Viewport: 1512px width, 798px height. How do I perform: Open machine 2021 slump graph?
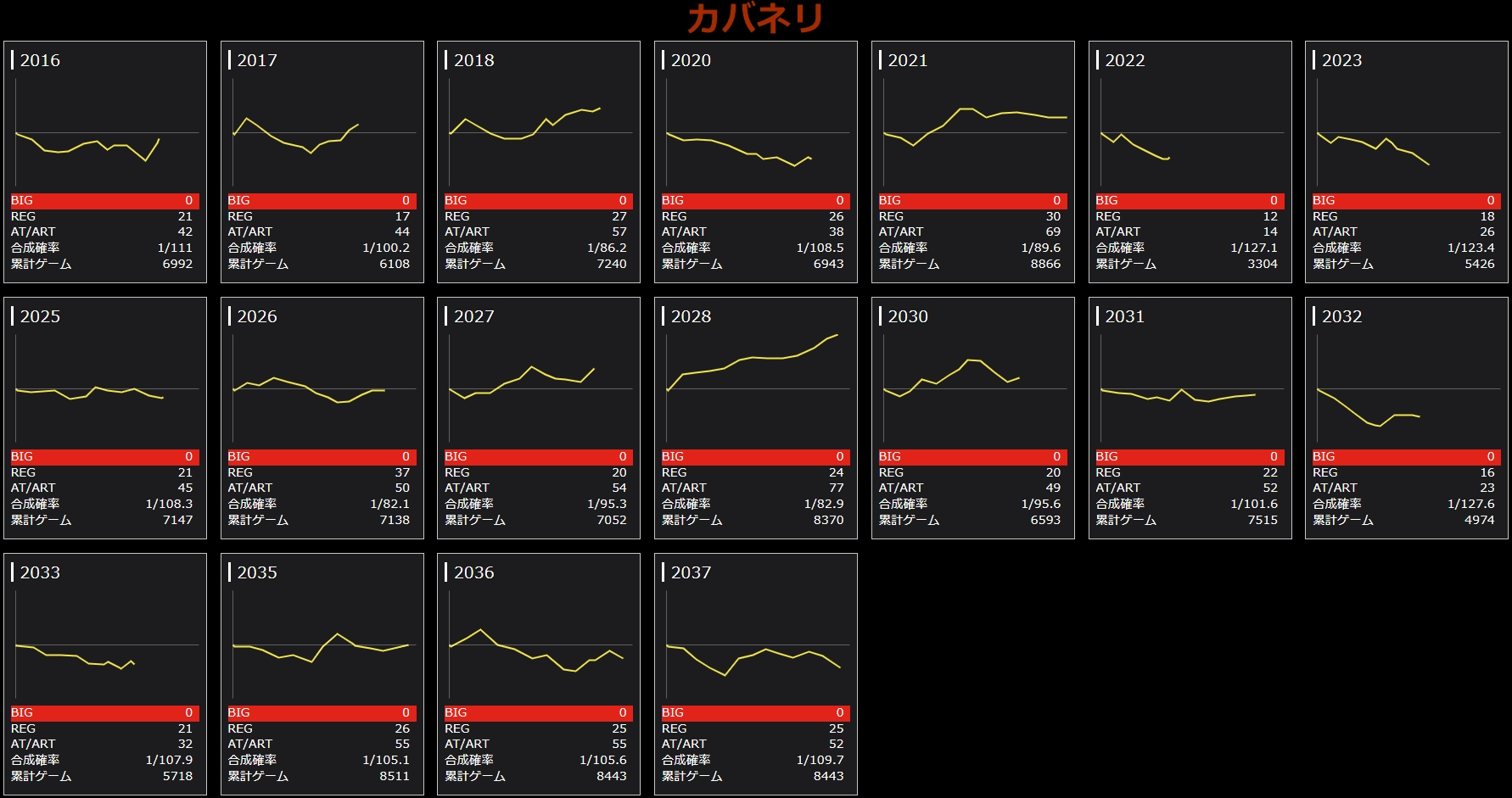pyautogui.click(x=975, y=132)
